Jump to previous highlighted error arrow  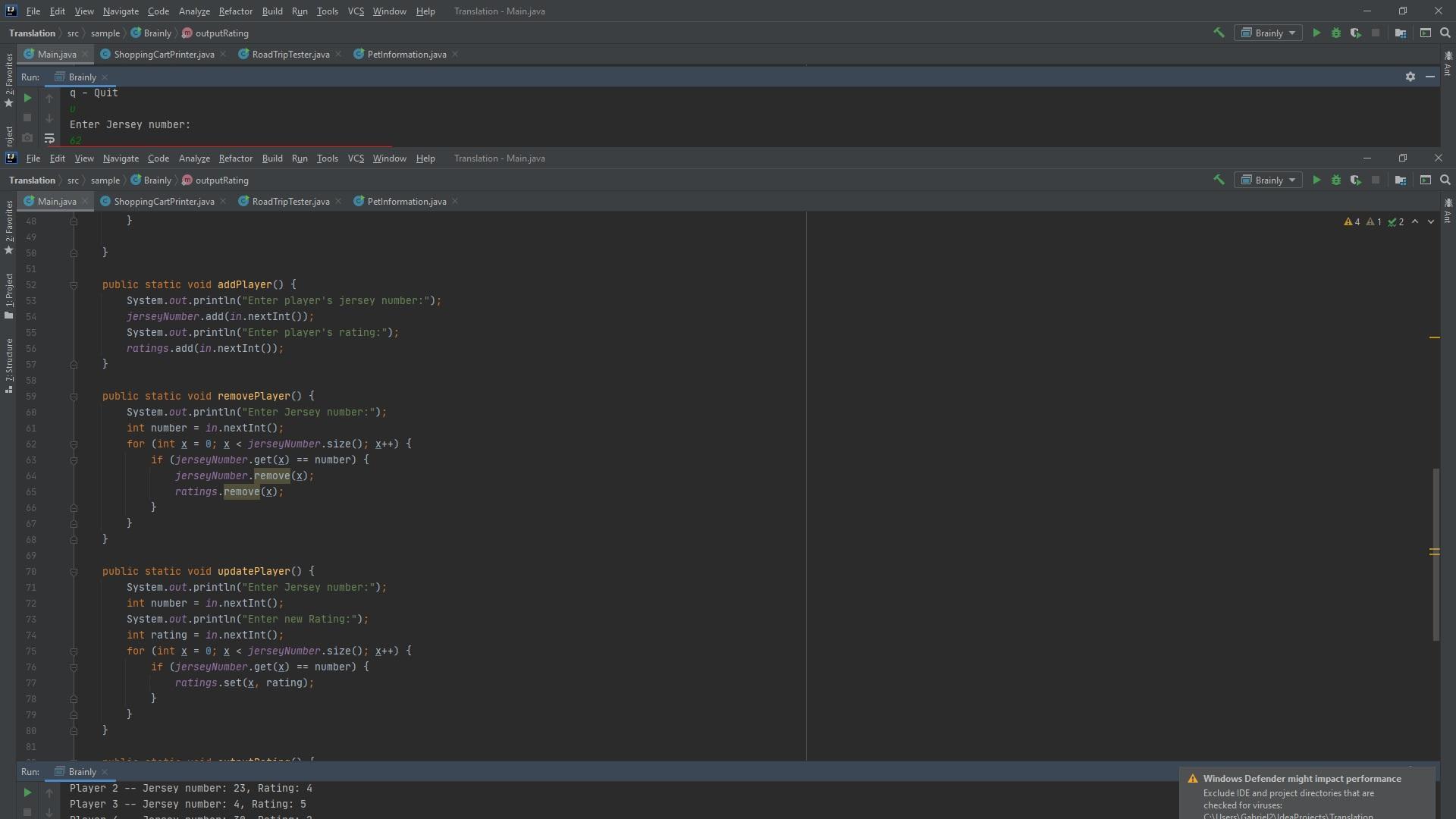pyautogui.click(x=1415, y=222)
